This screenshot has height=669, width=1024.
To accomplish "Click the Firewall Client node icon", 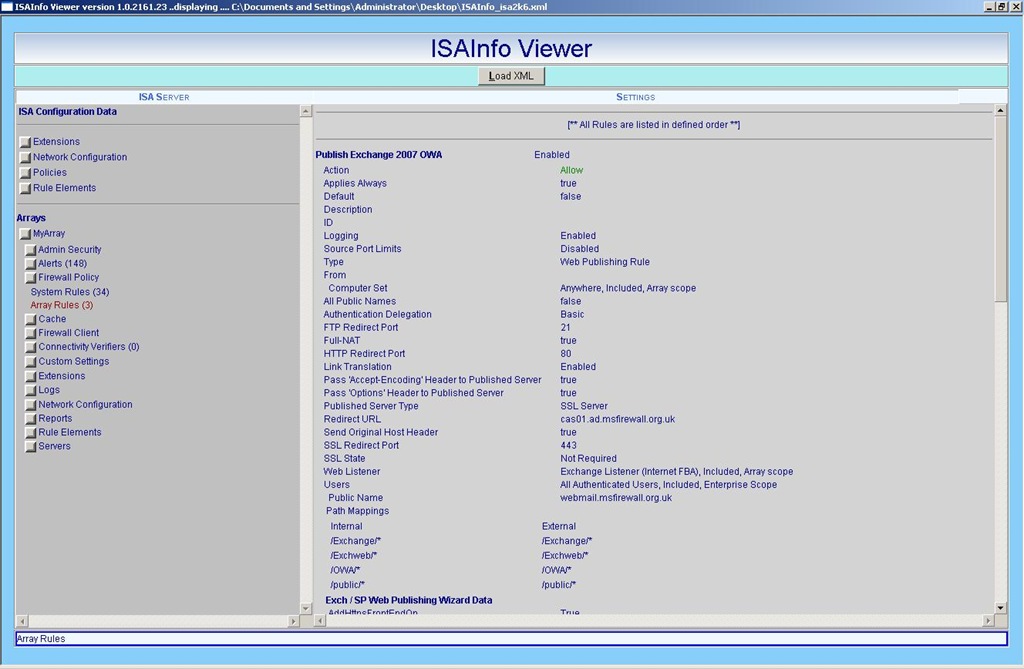I will 31,333.
